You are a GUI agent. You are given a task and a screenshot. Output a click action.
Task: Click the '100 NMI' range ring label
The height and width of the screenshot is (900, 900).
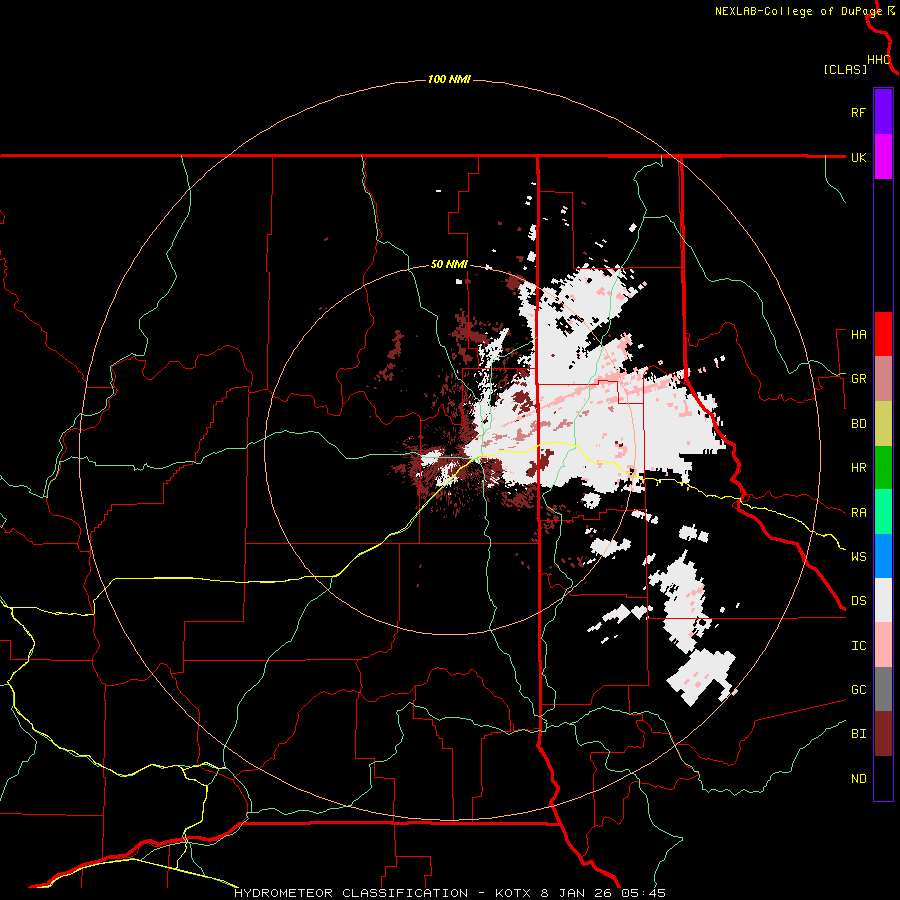(x=449, y=79)
